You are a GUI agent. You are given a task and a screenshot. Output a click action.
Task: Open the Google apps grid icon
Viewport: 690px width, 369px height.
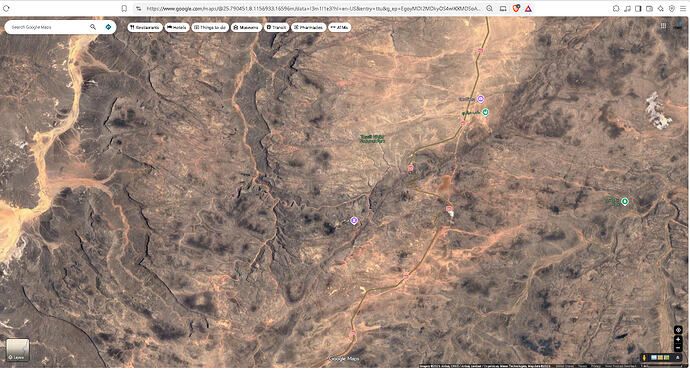pos(663,26)
